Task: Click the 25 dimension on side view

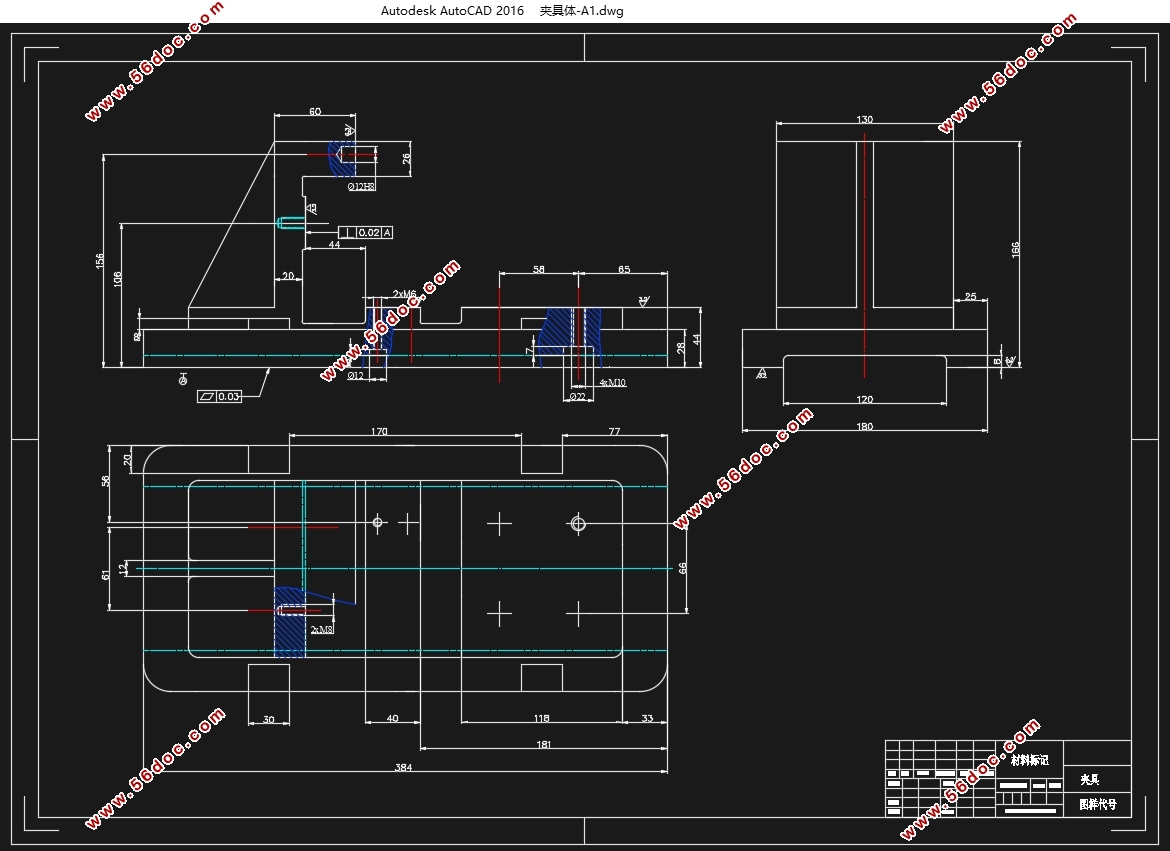Action: pyautogui.click(x=970, y=296)
